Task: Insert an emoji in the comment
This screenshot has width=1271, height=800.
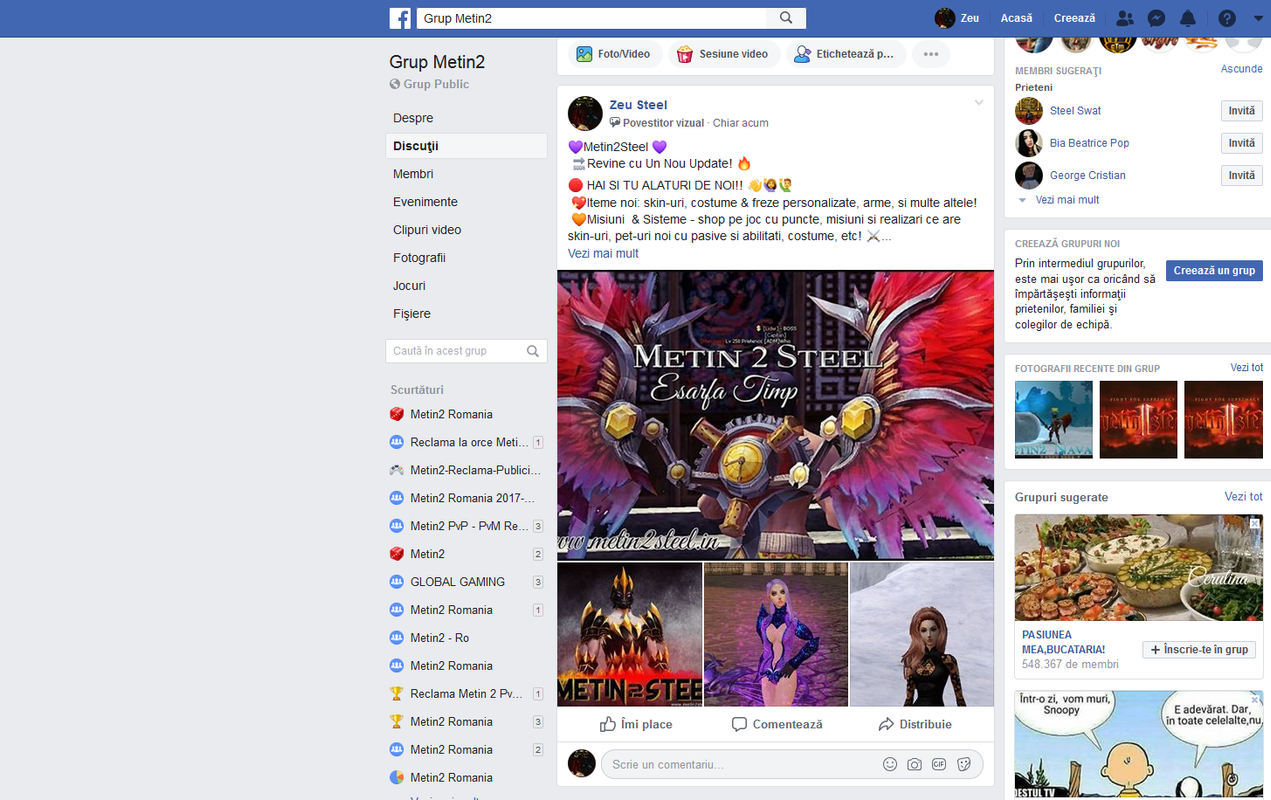Action: pos(890,764)
